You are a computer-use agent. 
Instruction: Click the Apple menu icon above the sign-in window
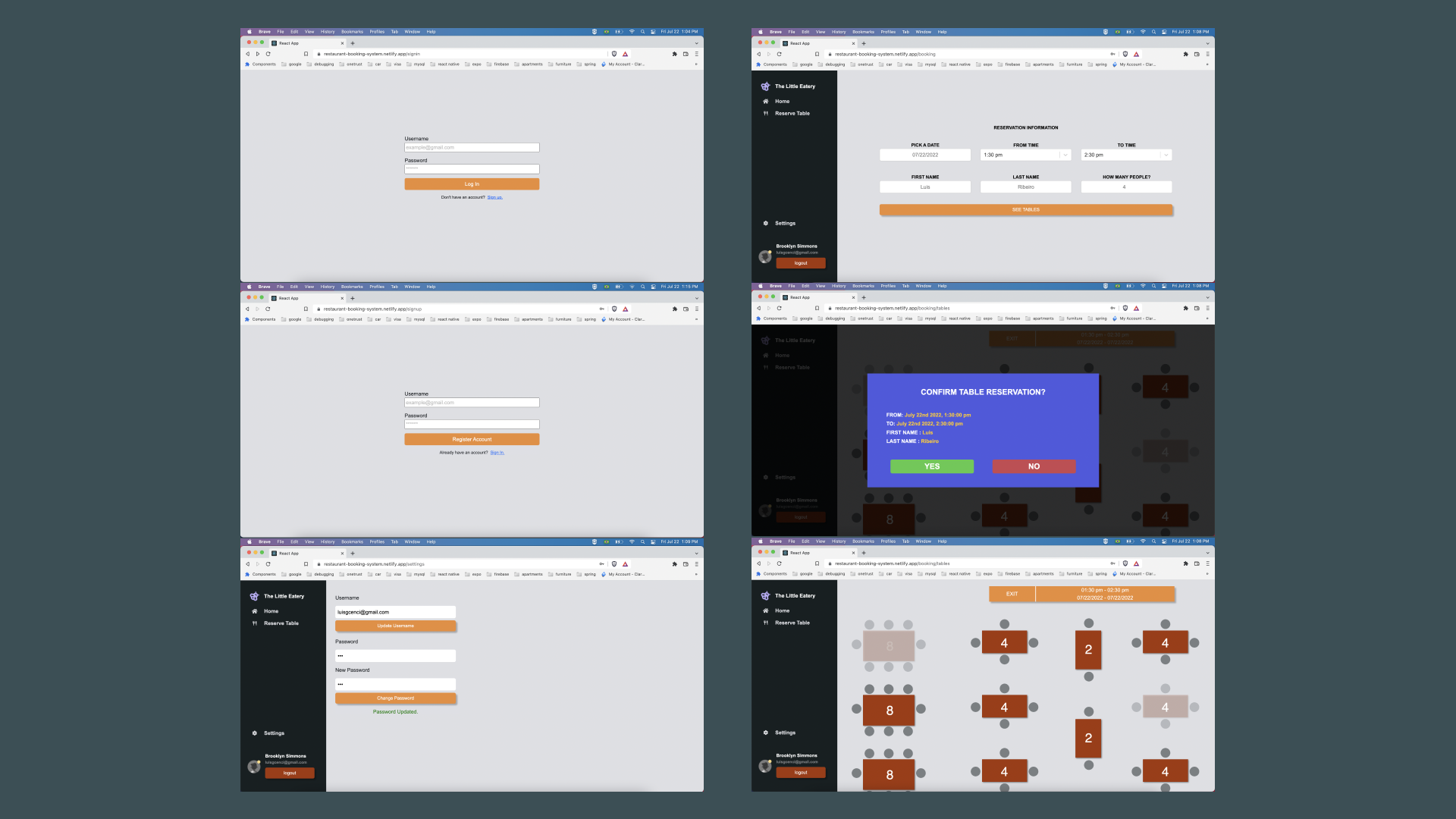coord(249,32)
